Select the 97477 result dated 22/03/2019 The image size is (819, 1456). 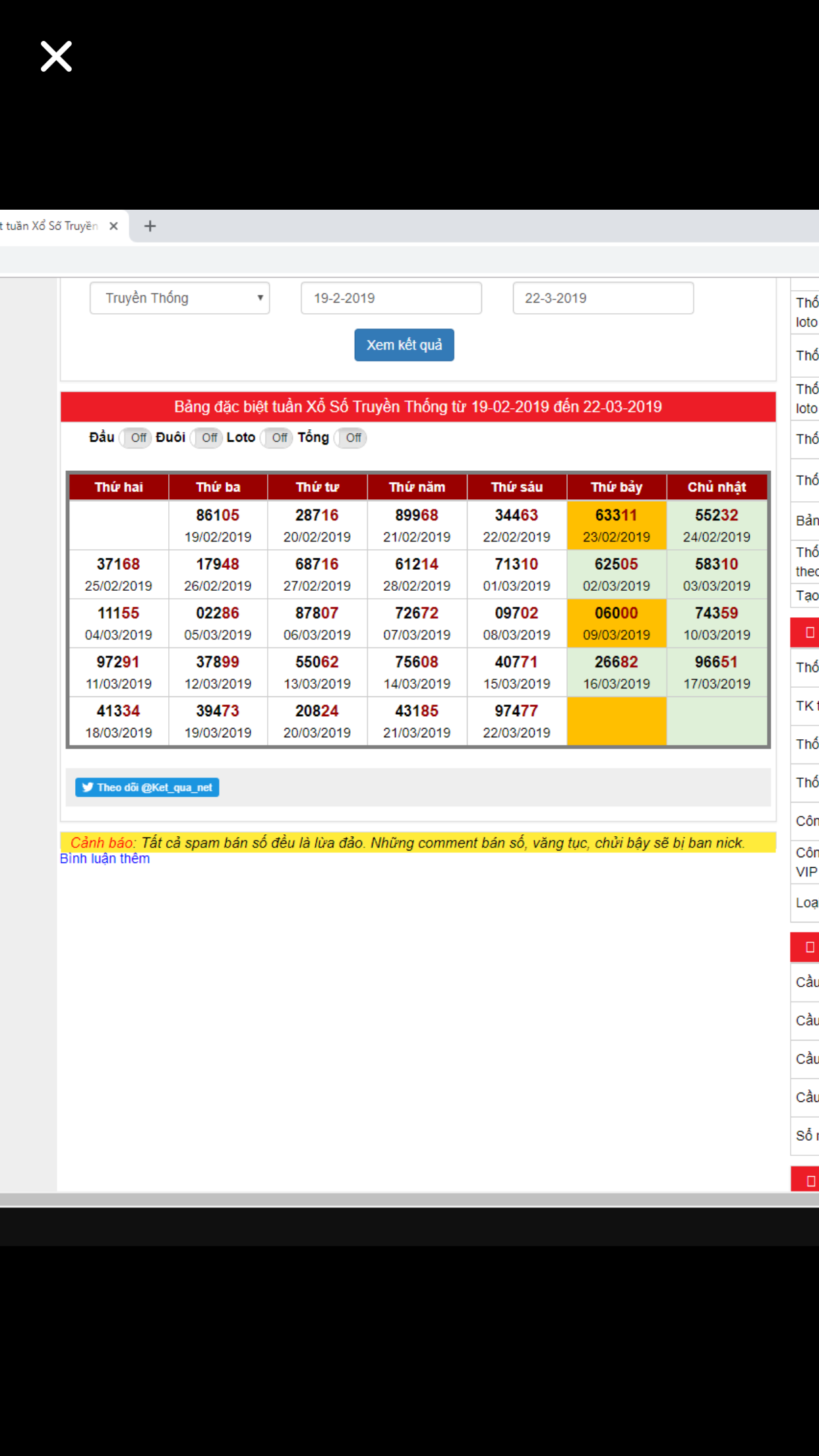click(x=516, y=721)
